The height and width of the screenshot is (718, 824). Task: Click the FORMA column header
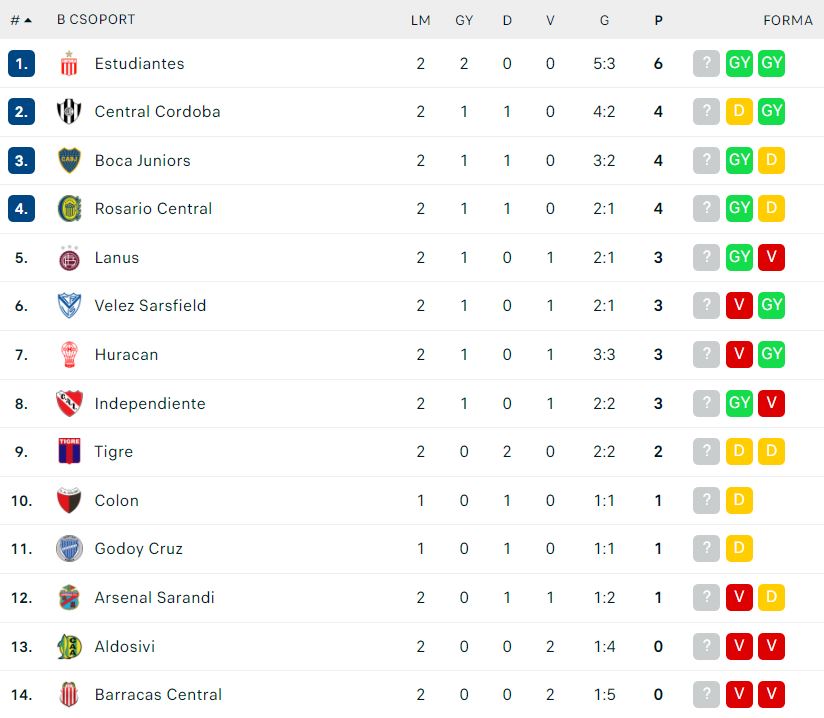pyautogui.click(x=788, y=20)
